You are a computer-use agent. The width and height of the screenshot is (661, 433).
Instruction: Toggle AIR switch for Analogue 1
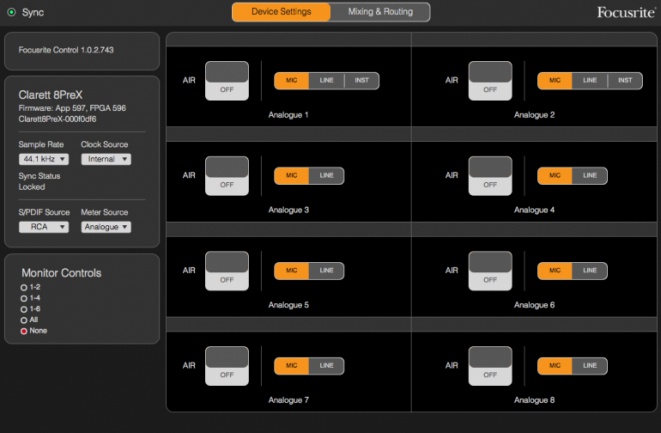coord(227,81)
